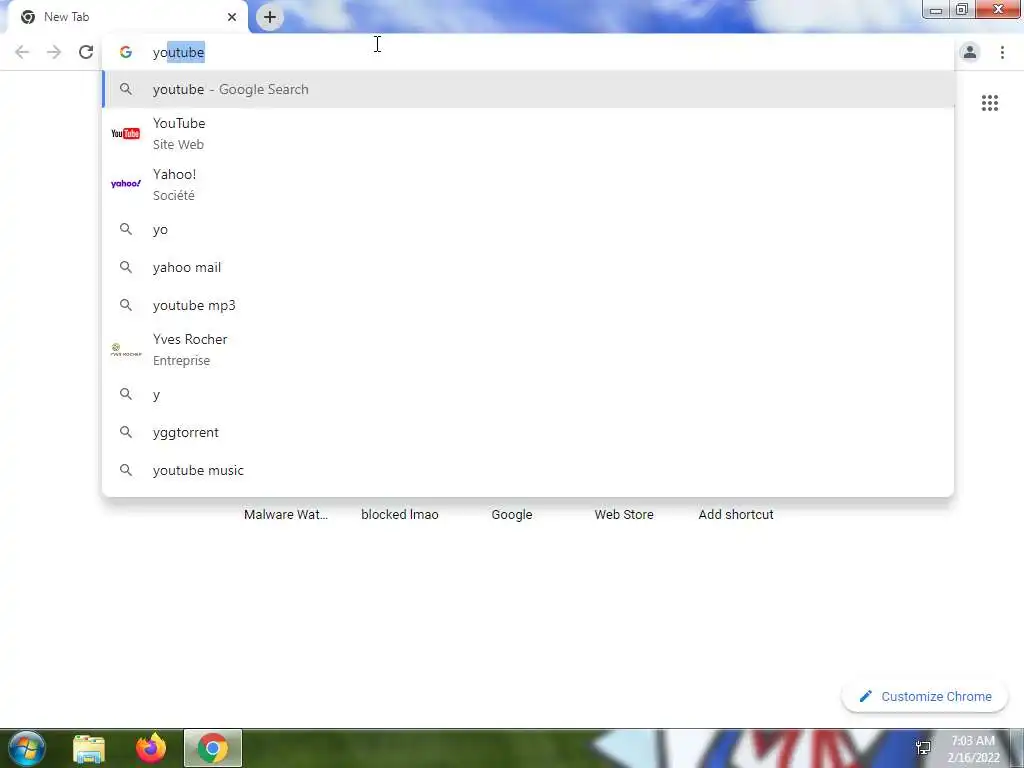Choose the 'youtube - Google Search' suggestion
Viewport: 1024px width, 768px height.
(528, 89)
